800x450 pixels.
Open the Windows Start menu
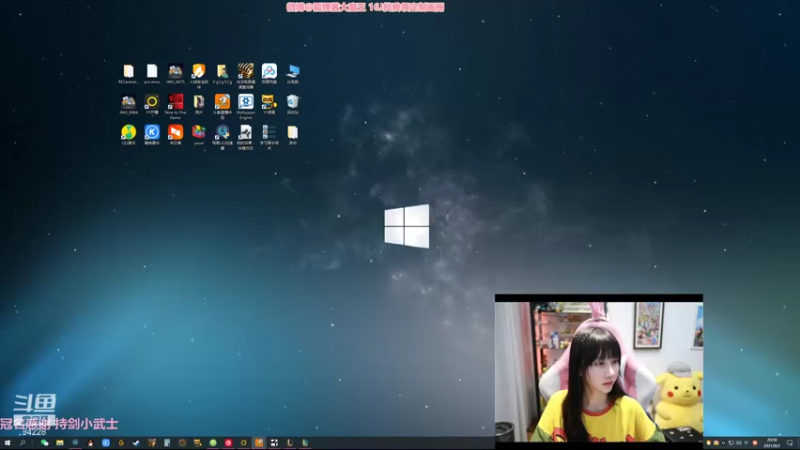coord(7,443)
